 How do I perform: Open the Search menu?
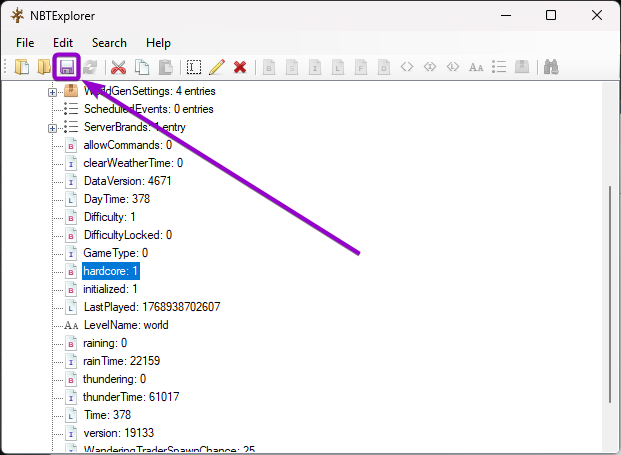tap(109, 43)
